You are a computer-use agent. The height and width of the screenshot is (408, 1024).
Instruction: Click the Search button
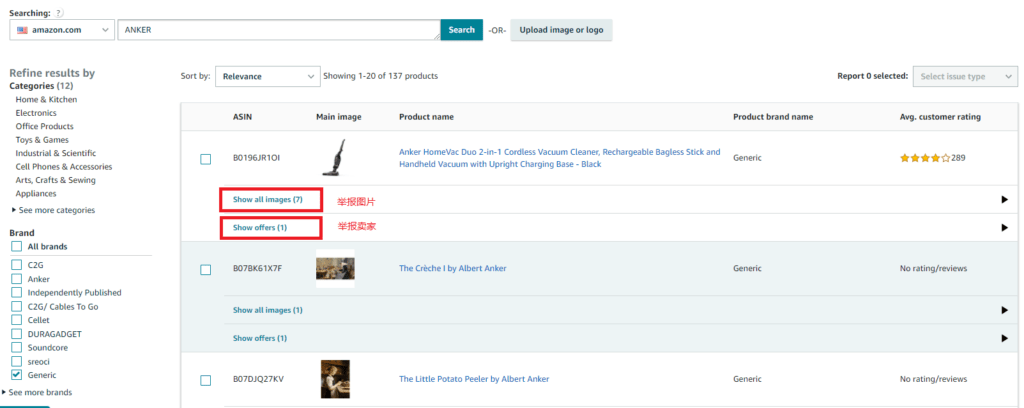coord(462,30)
